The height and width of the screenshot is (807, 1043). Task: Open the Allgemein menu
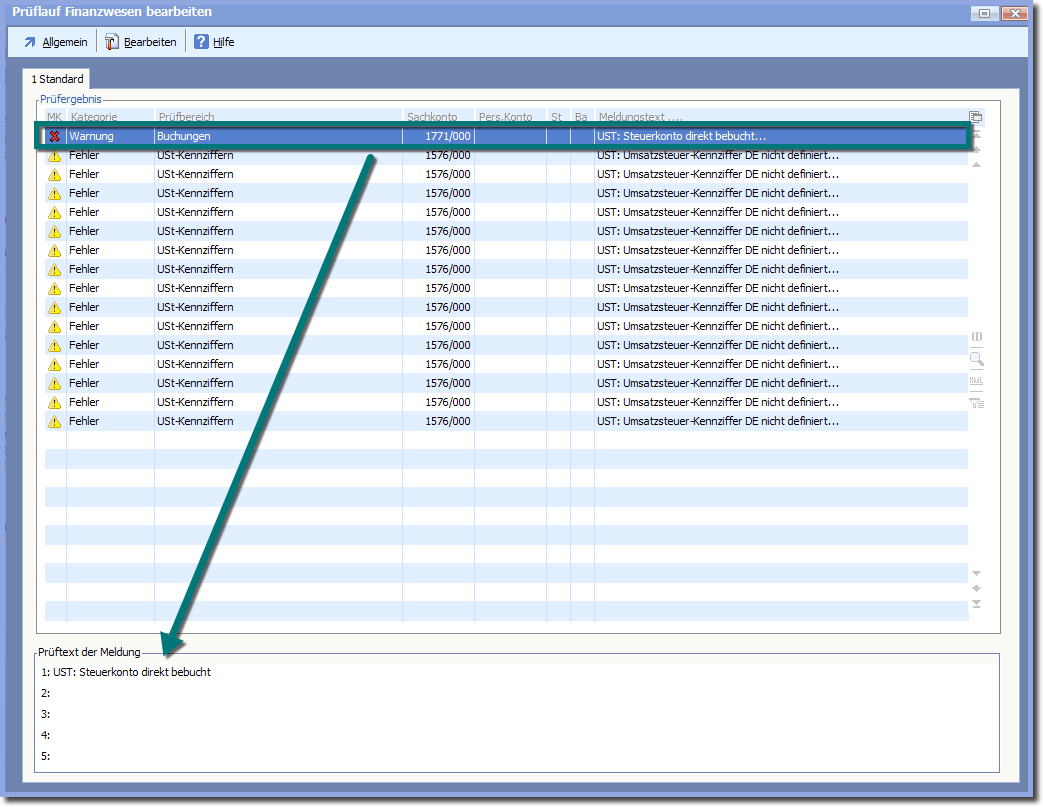pyautogui.click(x=55, y=42)
